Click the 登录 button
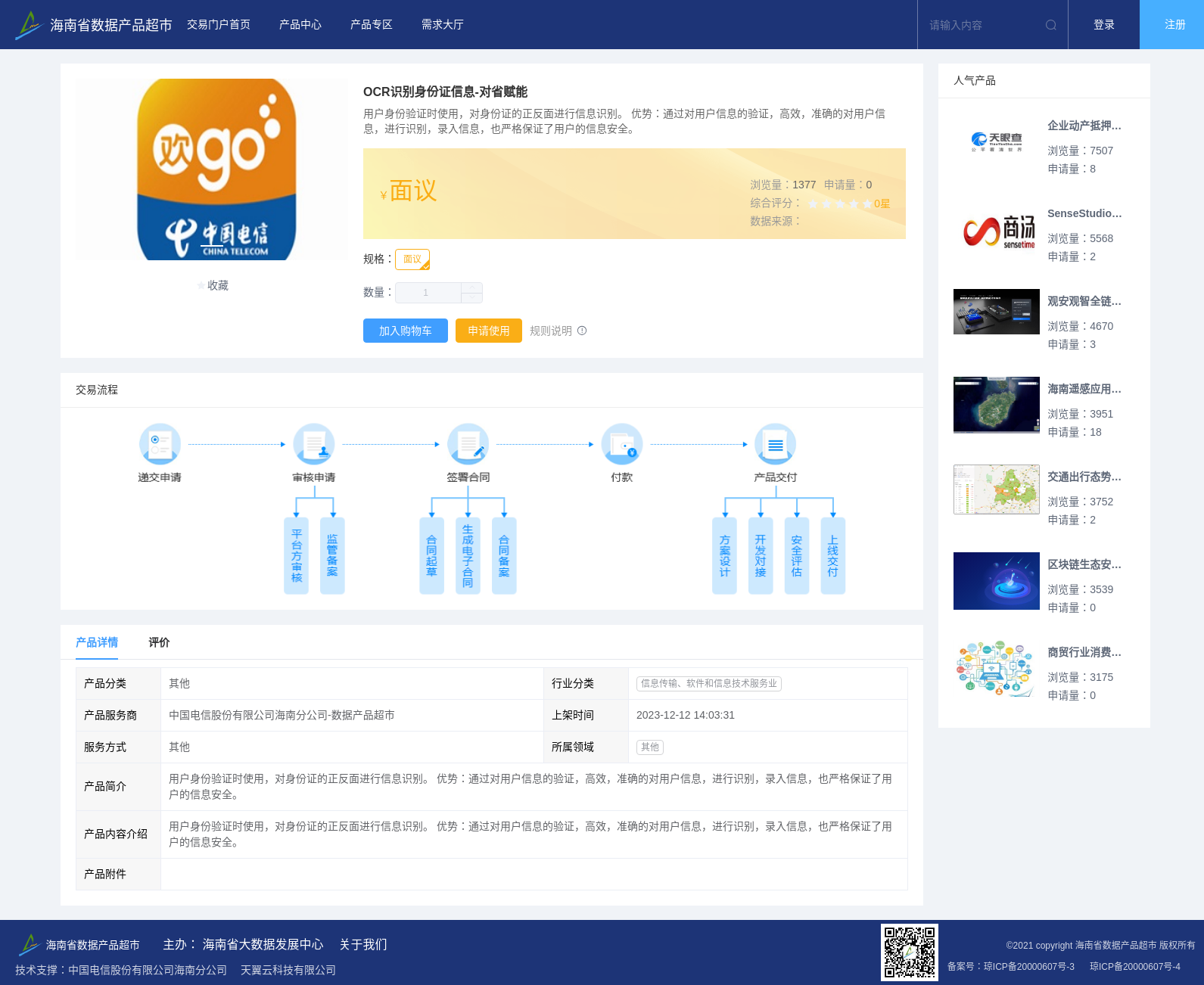The image size is (1204, 985). point(1104,25)
